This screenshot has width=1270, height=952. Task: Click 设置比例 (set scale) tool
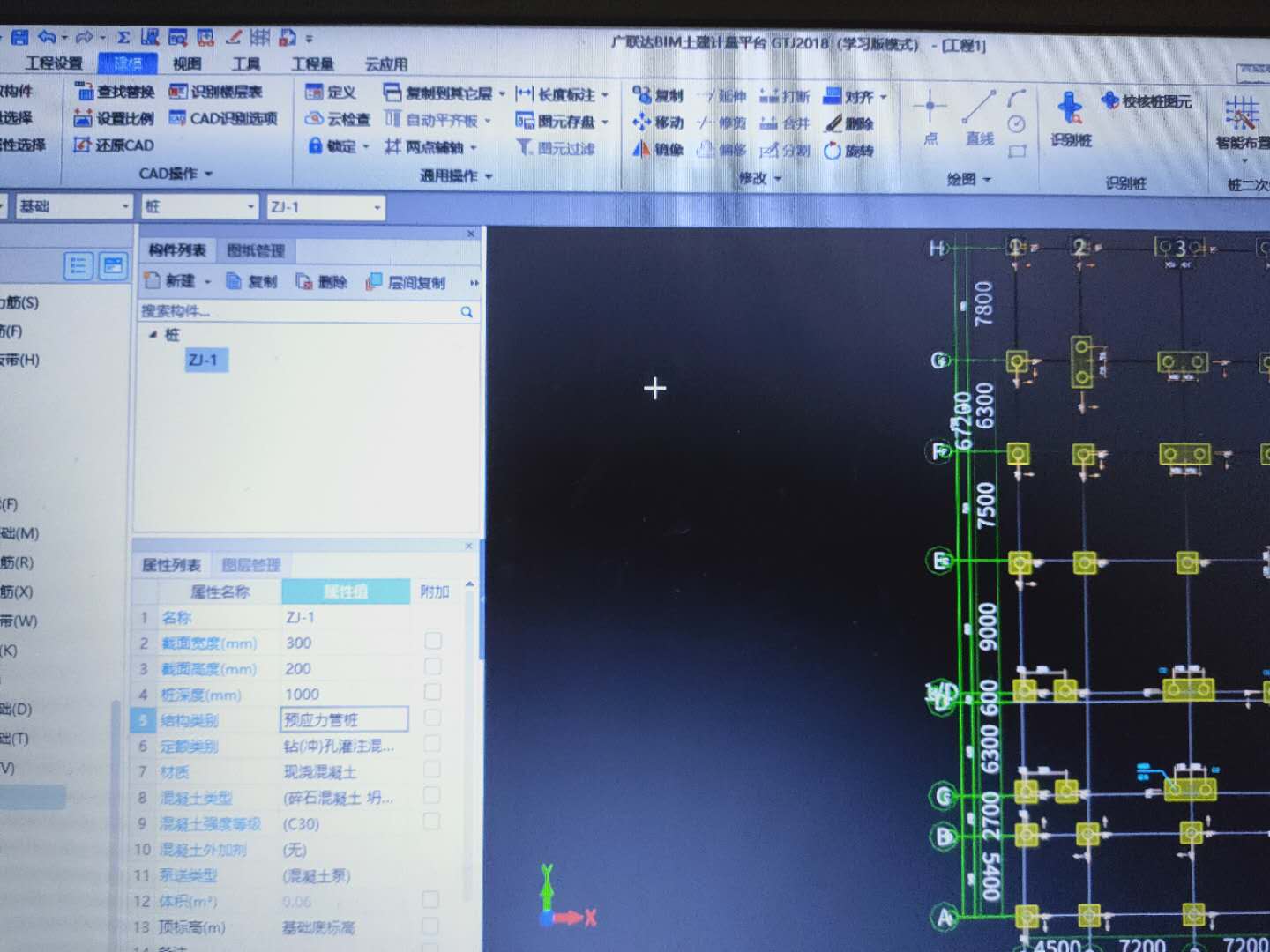pos(115,118)
